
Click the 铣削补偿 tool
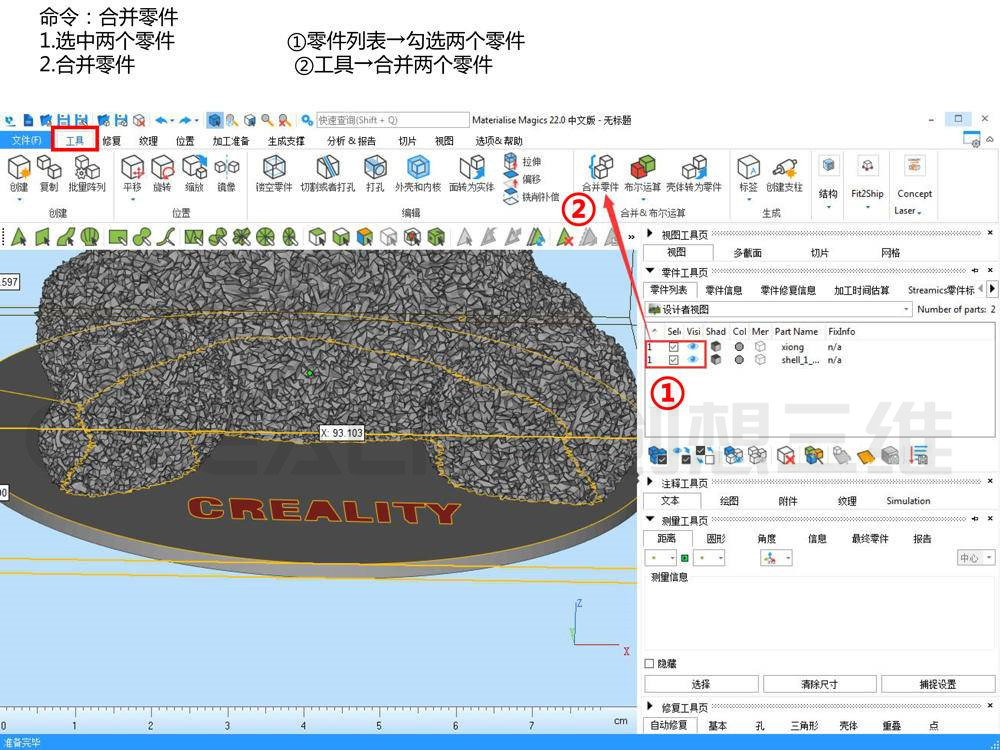(x=531, y=197)
